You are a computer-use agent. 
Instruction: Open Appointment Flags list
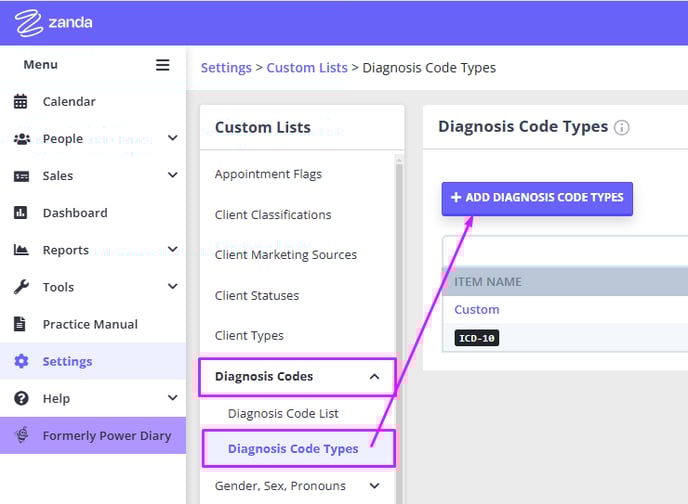(x=268, y=174)
